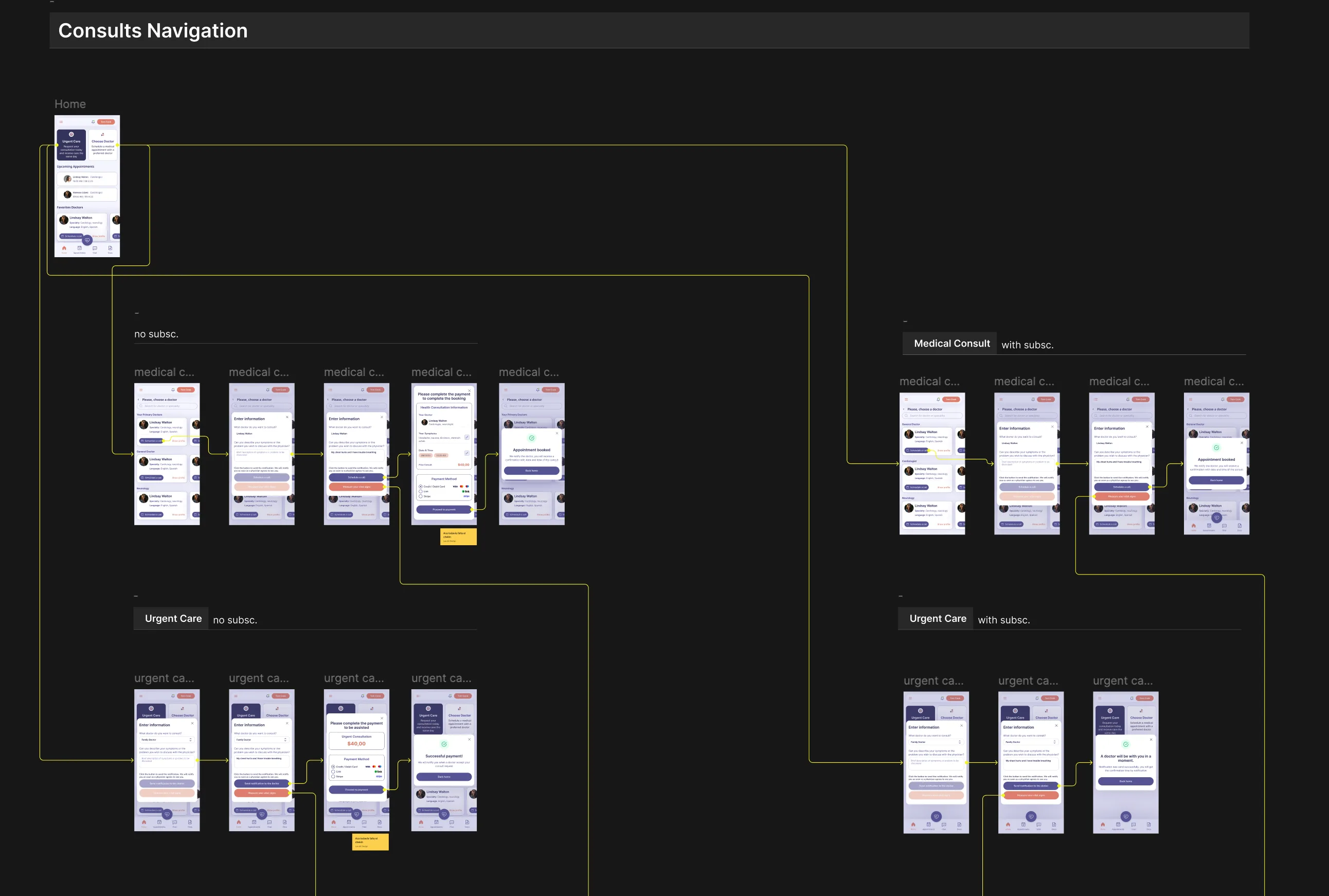
Task: Click yellow sticky note below urgent payment frame
Action: click(x=370, y=841)
